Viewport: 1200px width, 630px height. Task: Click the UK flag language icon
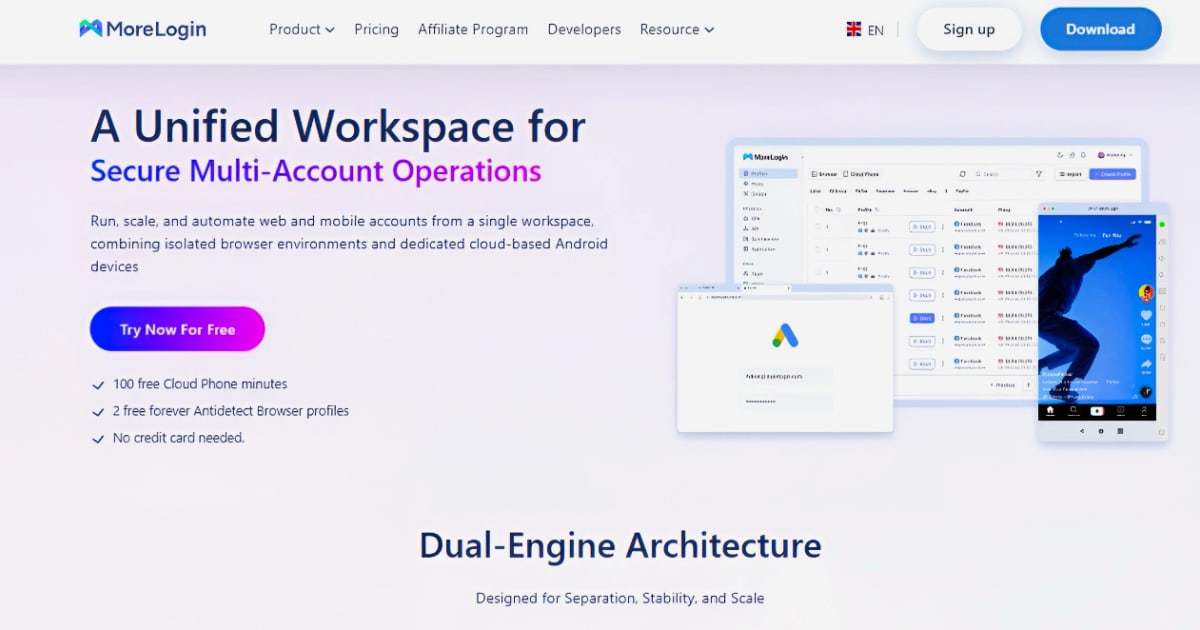click(854, 29)
